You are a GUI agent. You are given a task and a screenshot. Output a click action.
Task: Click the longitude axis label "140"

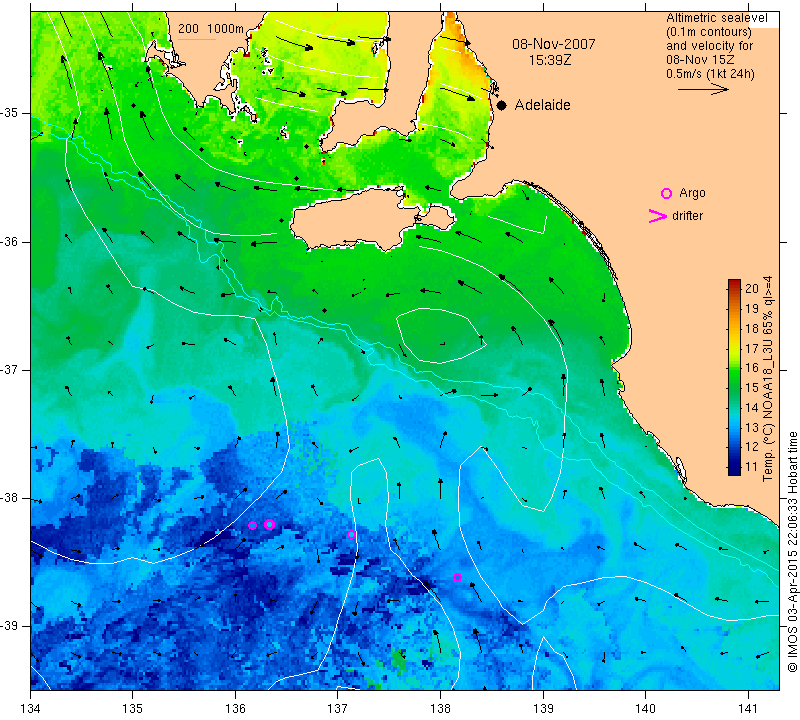tap(645, 708)
